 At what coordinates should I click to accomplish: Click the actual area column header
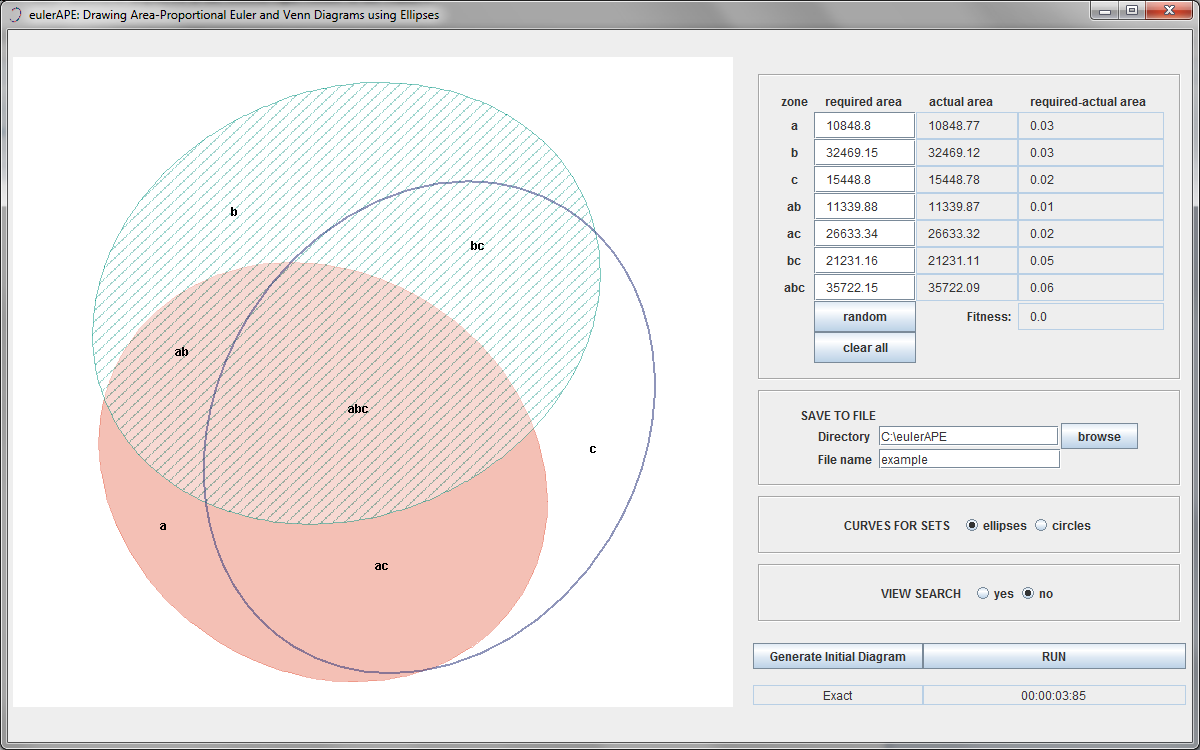(961, 102)
